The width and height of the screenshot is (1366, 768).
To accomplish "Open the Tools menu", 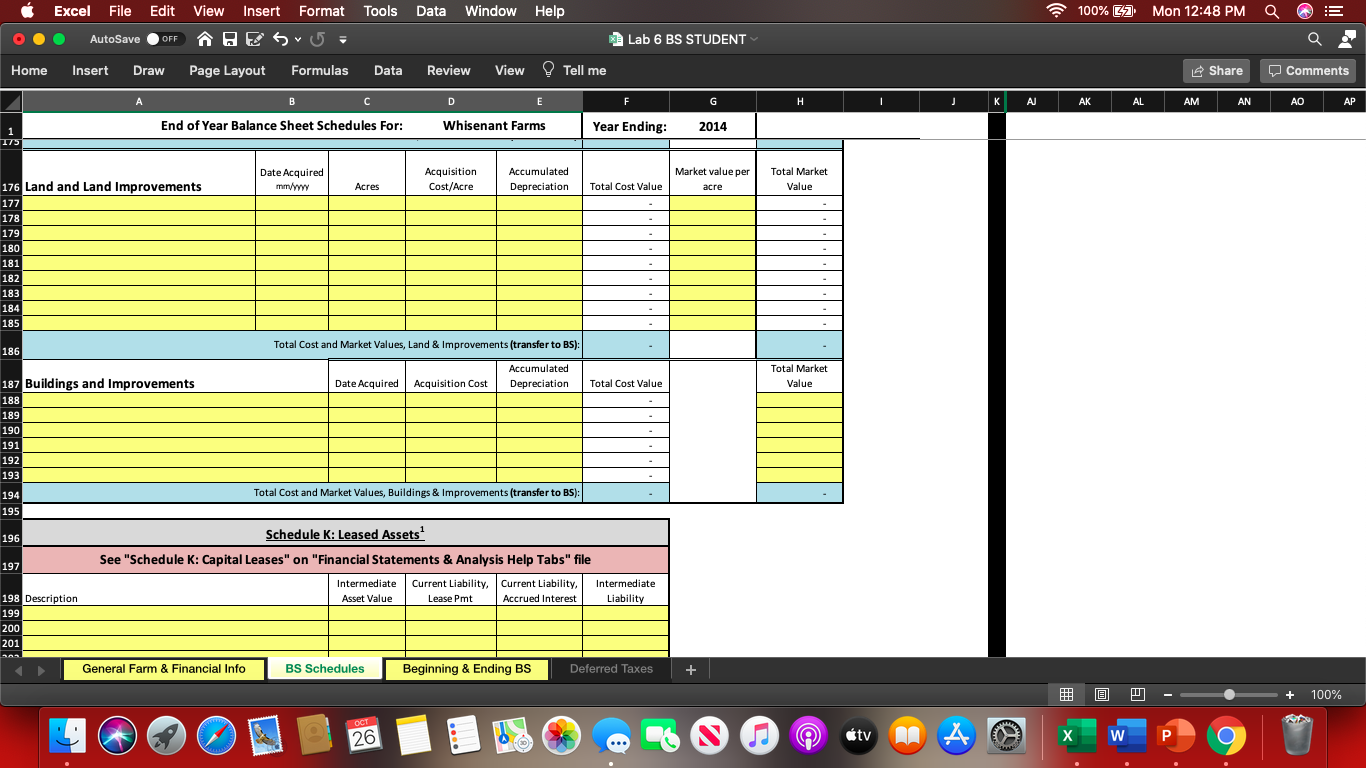I will pos(380,11).
